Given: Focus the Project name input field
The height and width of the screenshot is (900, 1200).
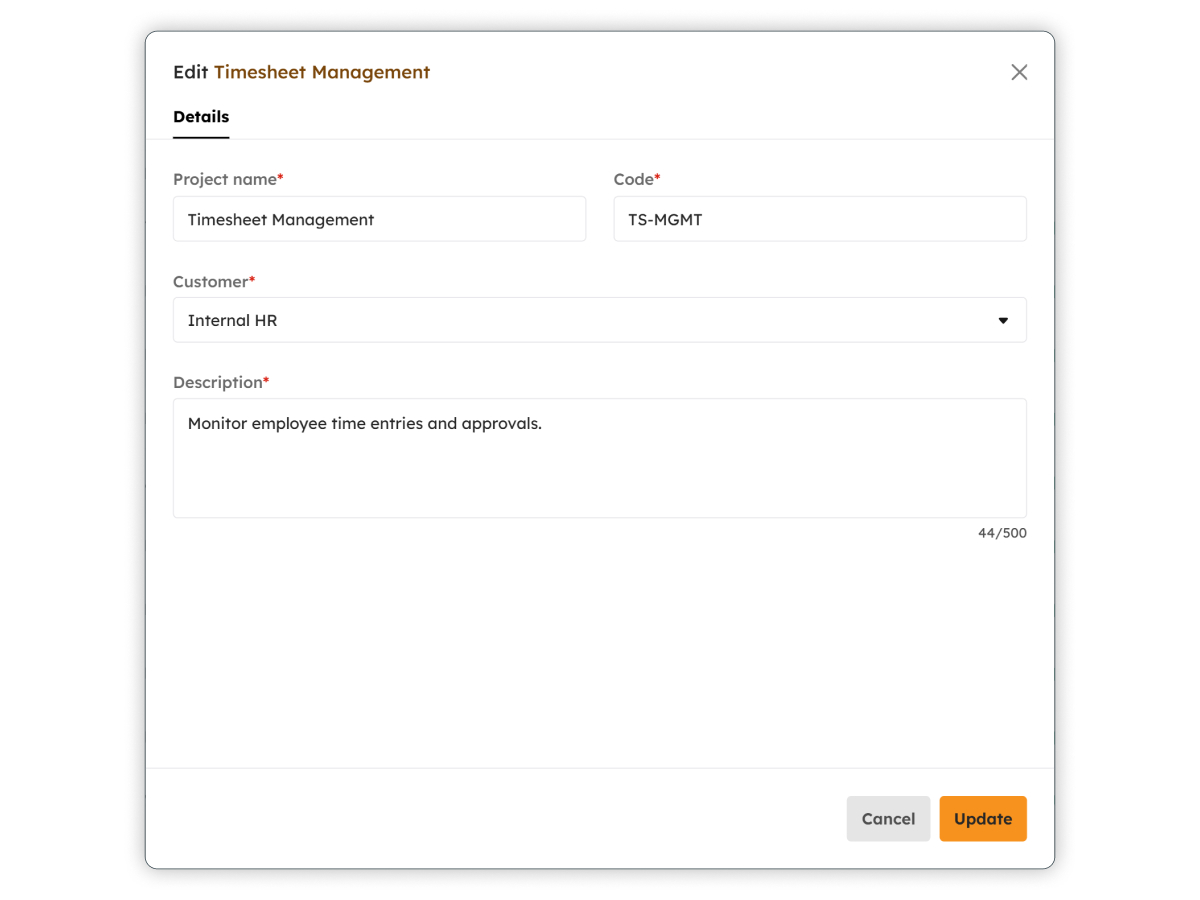Looking at the screenshot, I should [x=379, y=219].
